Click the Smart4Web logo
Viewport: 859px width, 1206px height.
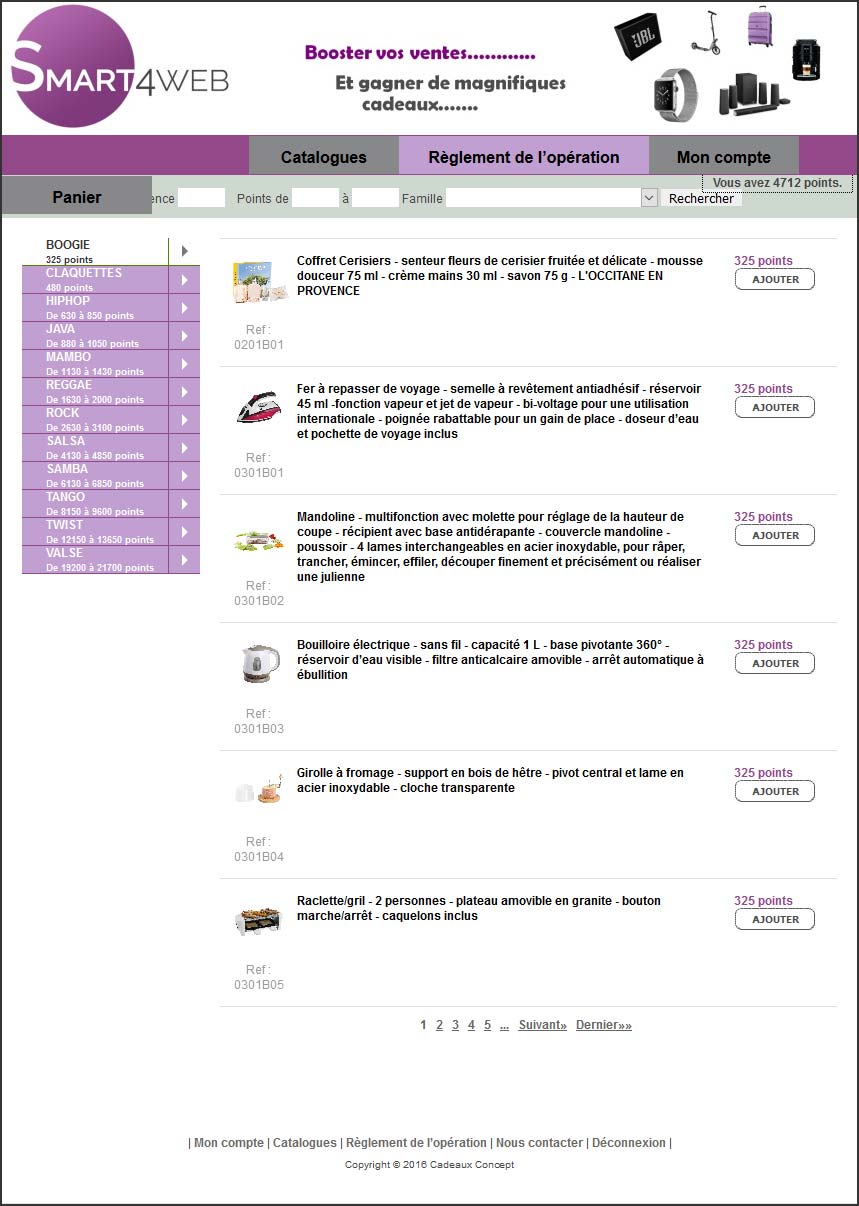pos(118,68)
